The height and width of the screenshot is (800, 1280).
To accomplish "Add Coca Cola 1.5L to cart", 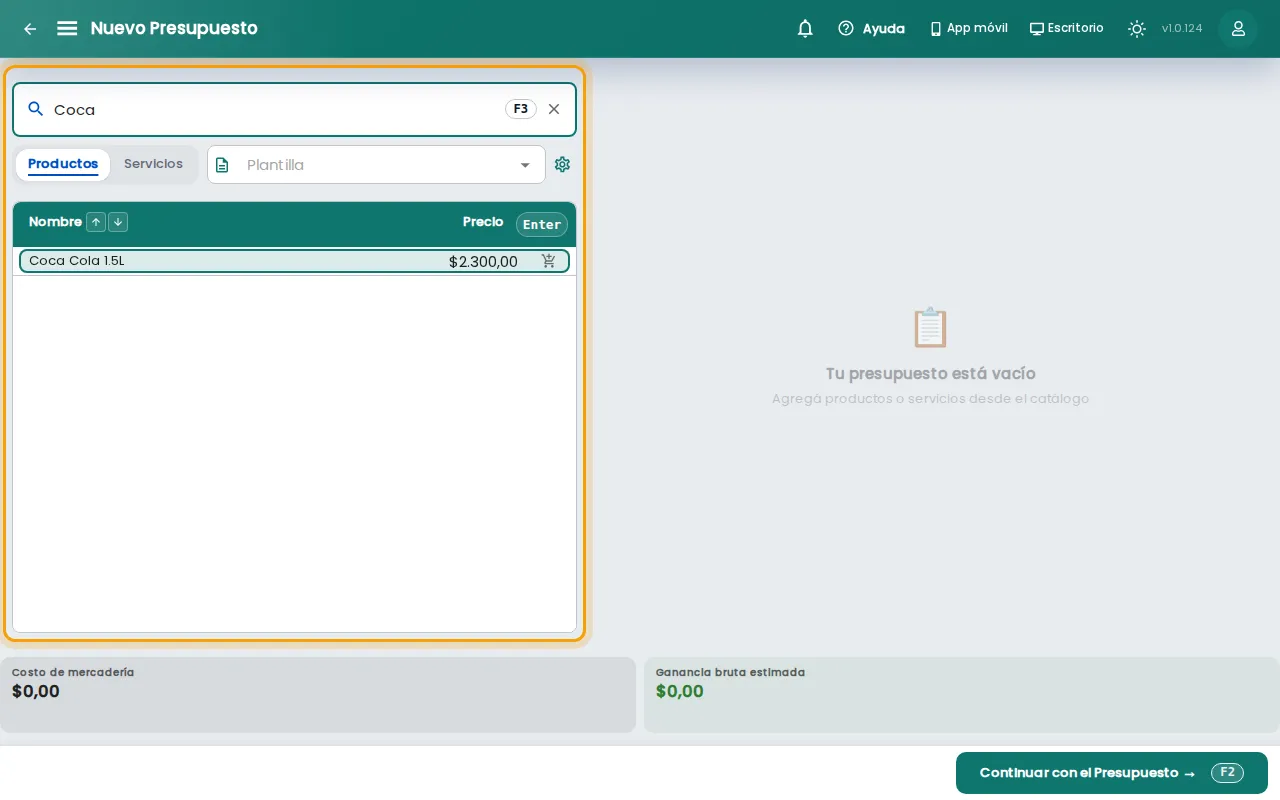I will [x=549, y=261].
